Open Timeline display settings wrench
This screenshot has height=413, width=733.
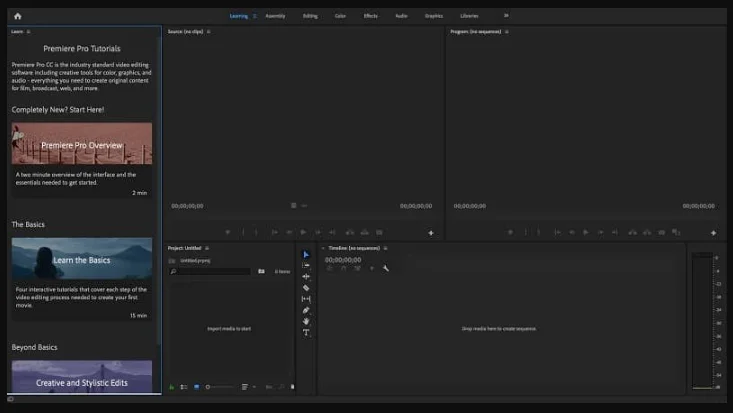pyautogui.click(x=386, y=268)
